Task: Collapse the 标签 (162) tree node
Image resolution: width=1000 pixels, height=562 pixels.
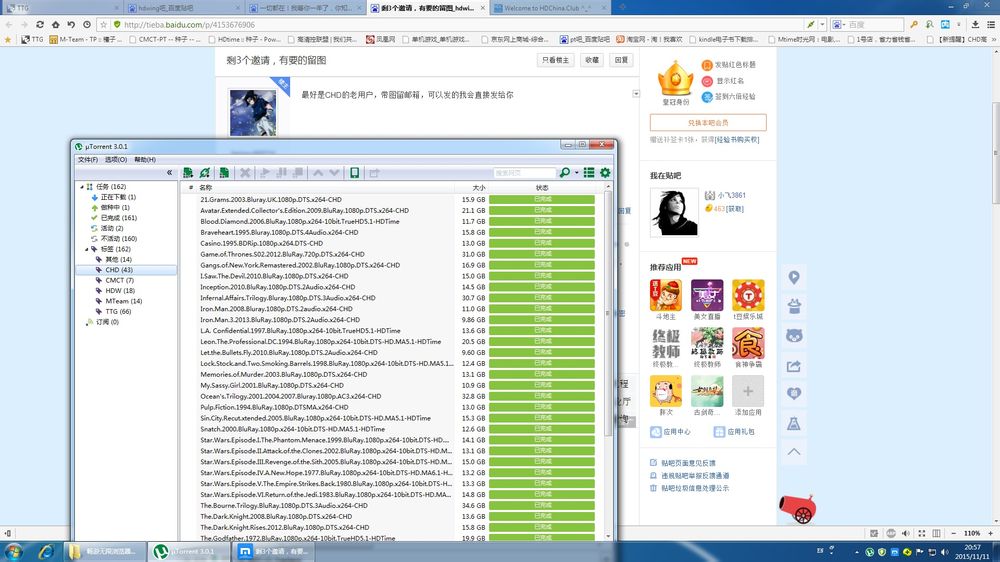Action: [x=87, y=249]
